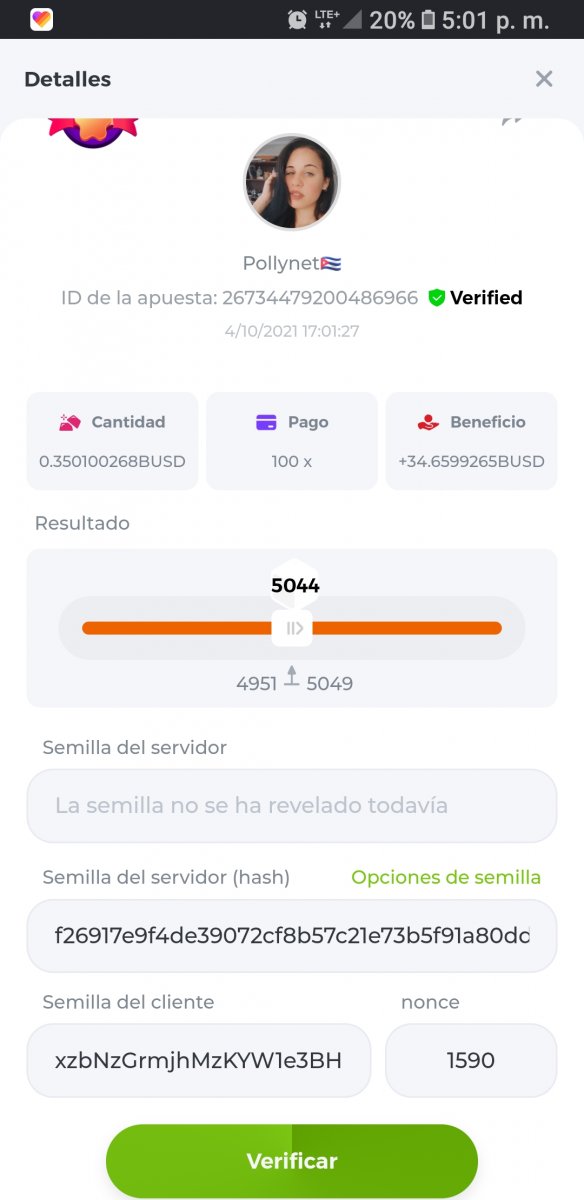Viewport: 584px width, 1200px height.
Task: Select the server seed hash field
Action: [x=292, y=936]
